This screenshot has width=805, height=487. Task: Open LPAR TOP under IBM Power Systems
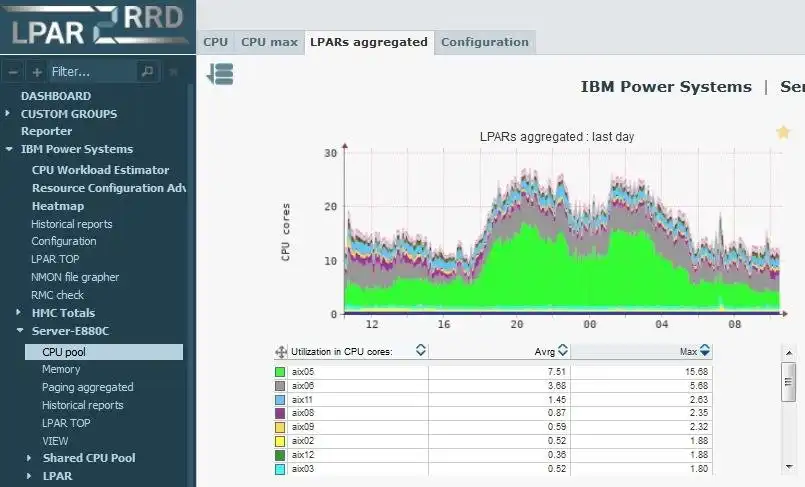(55, 259)
